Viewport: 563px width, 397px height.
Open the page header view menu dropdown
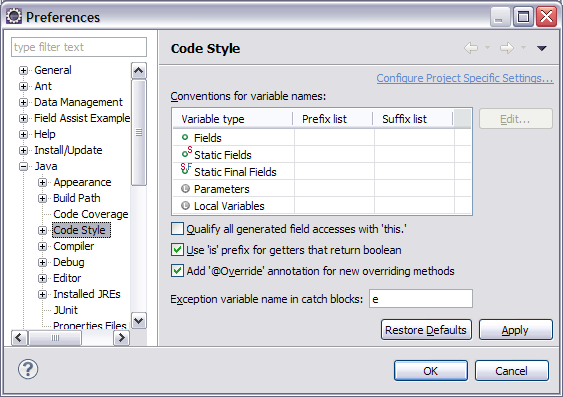click(541, 48)
